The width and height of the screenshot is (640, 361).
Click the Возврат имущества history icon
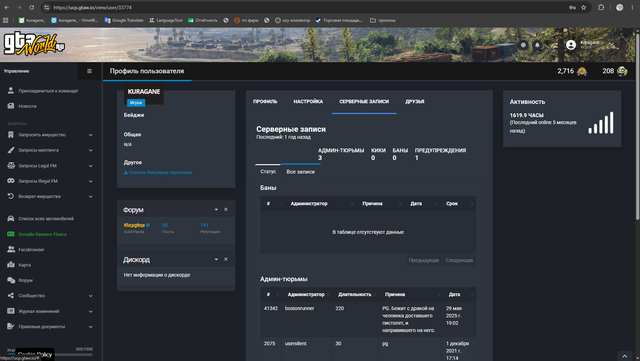pyautogui.click(x=11, y=196)
